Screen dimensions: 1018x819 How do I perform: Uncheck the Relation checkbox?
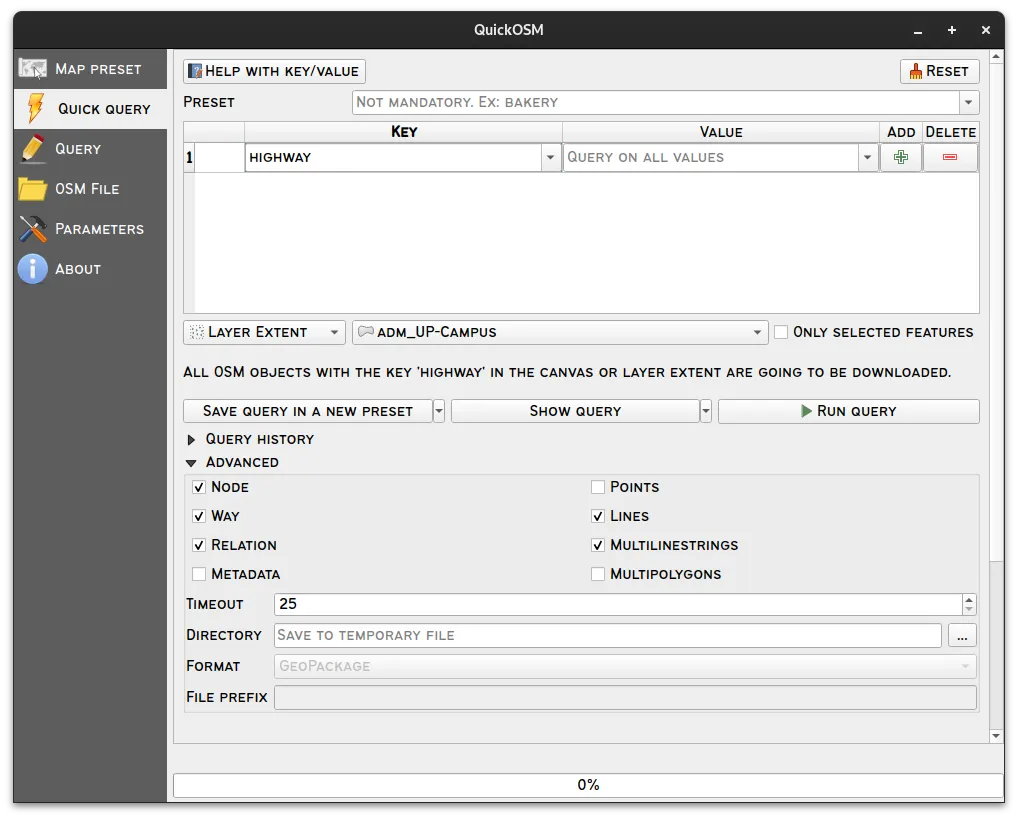tap(199, 545)
